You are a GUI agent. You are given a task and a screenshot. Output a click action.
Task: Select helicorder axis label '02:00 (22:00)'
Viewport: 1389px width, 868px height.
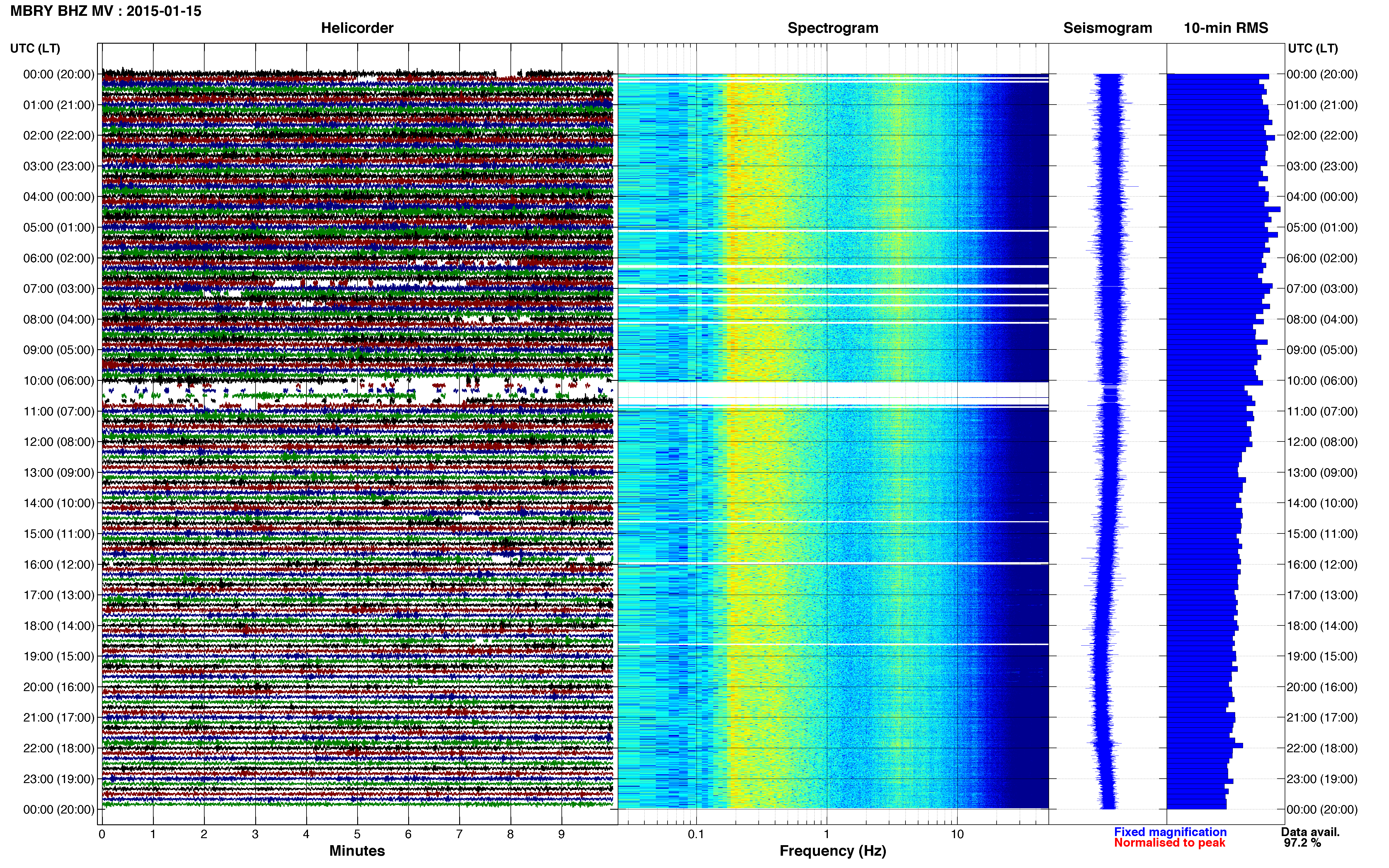(59, 135)
